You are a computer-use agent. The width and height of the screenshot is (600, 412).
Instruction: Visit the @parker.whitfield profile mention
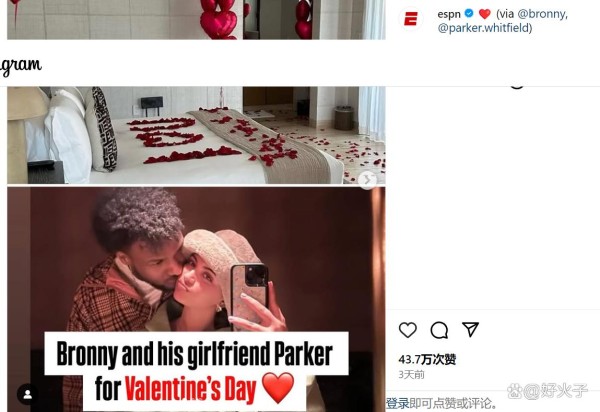click(483, 28)
